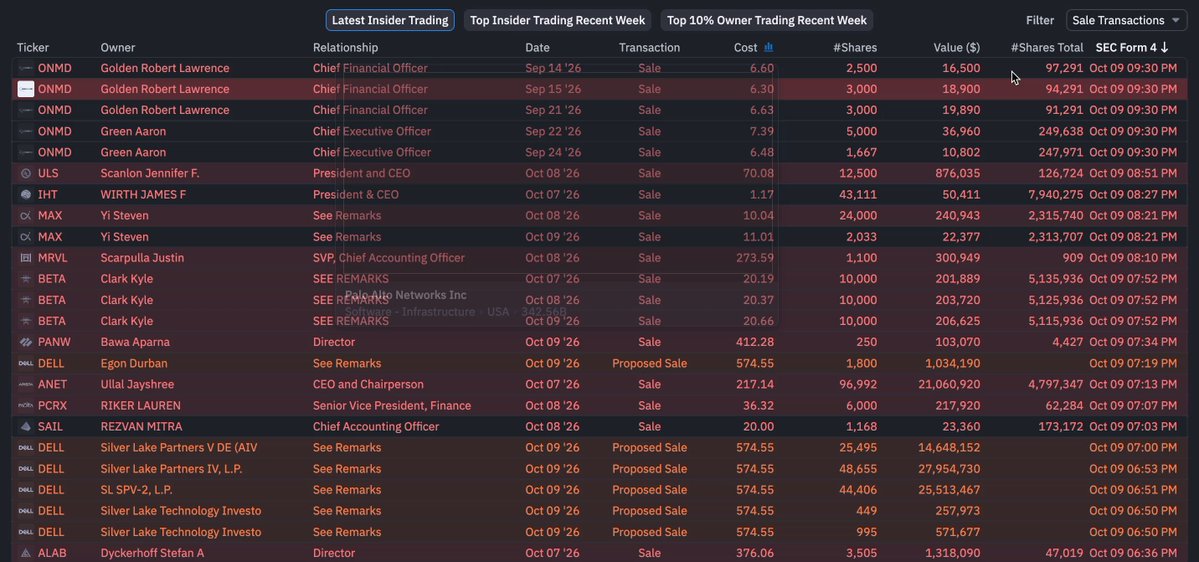This screenshot has width=1199, height=562.
Task: Click the PANW company logo icon
Action: coord(25,342)
